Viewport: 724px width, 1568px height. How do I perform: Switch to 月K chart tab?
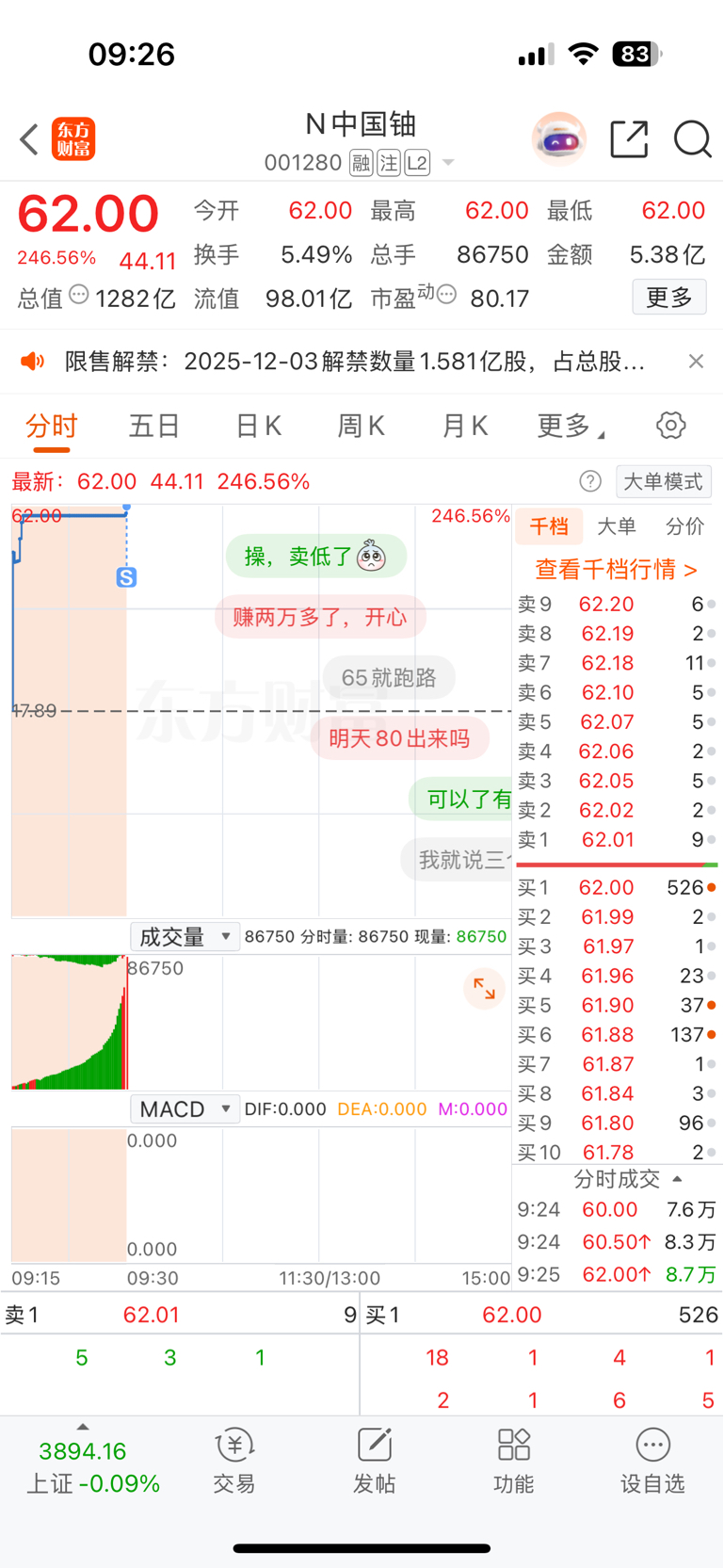pyautogui.click(x=465, y=427)
